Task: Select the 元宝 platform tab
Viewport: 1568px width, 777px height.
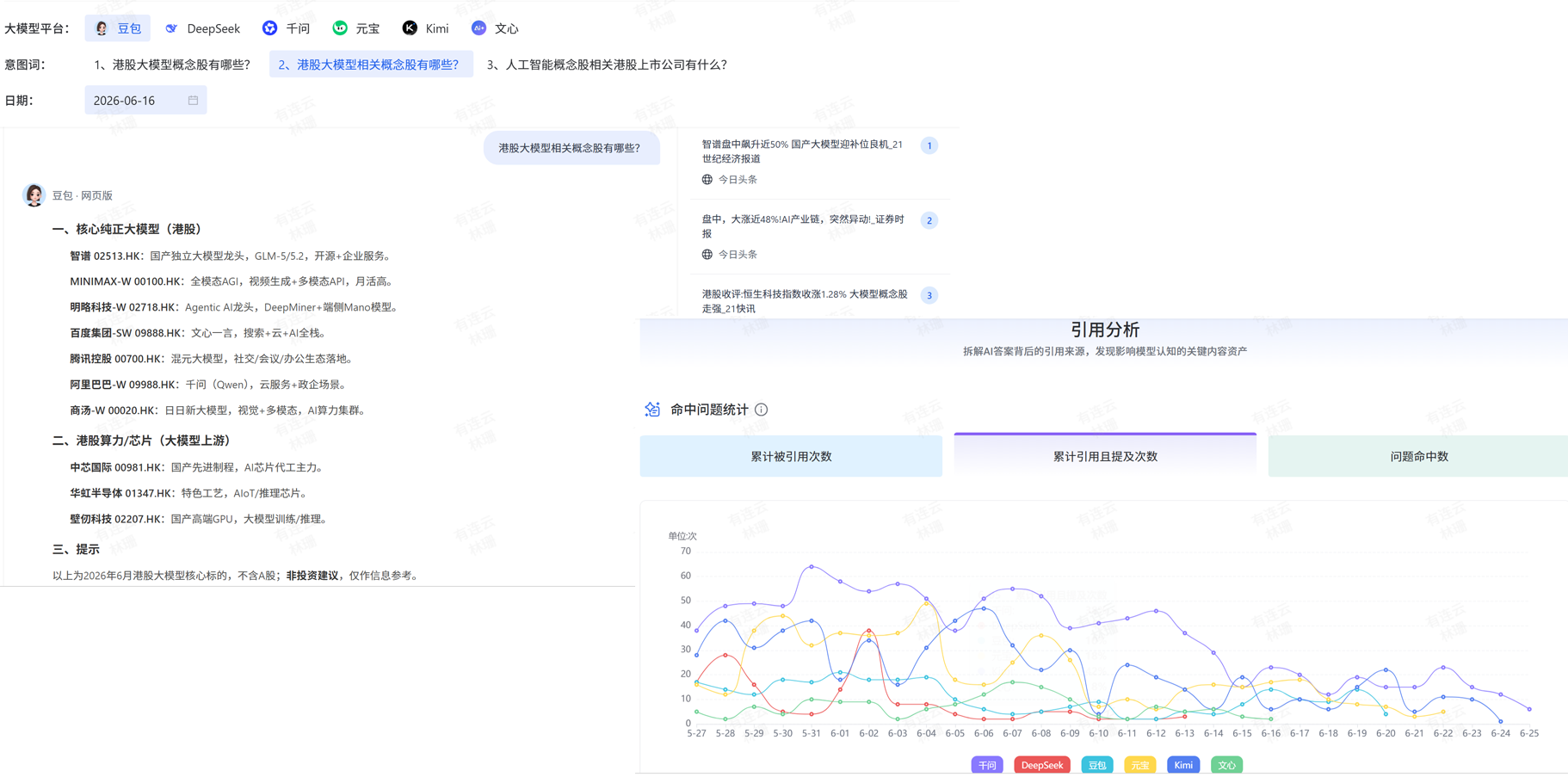Action: 356,28
